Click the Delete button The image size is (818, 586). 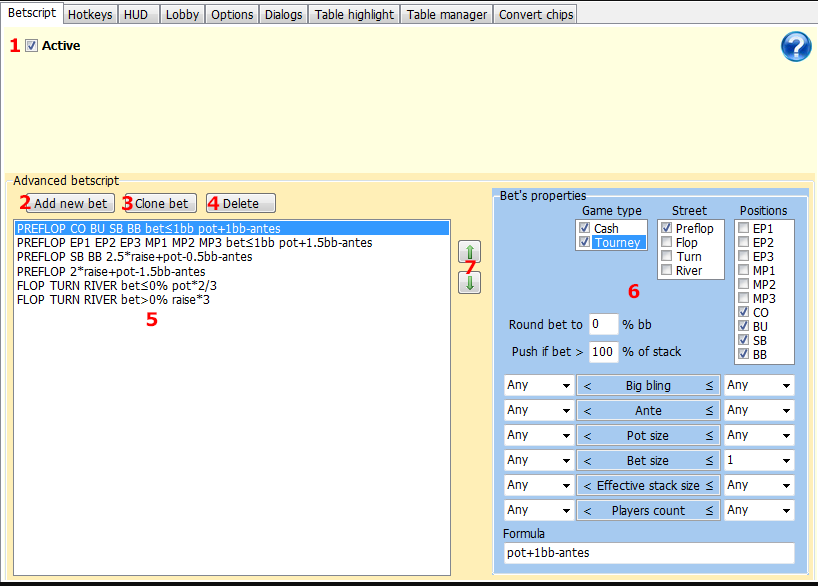pyautogui.click(x=240, y=203)
